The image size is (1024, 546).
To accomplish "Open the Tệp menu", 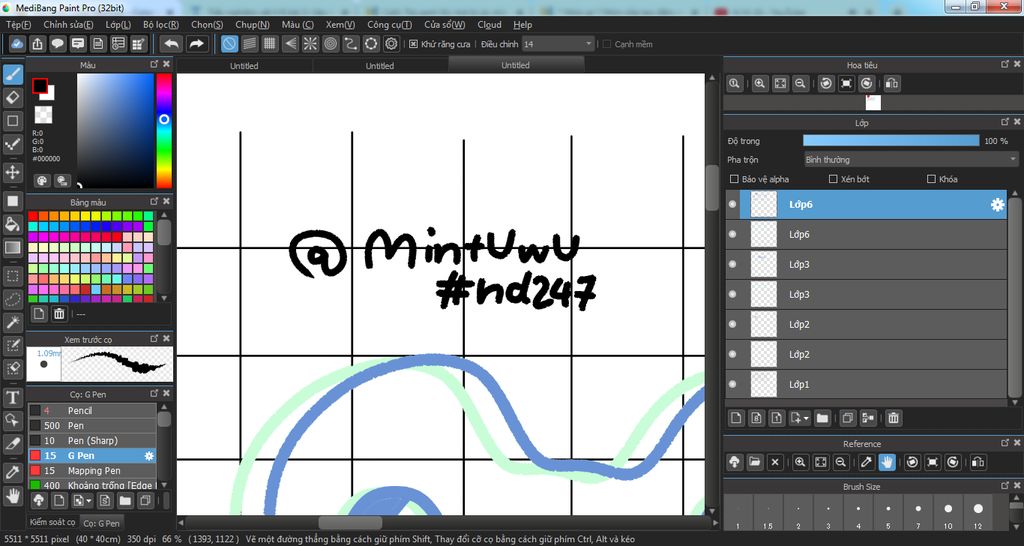I will [x=18, y=25].
